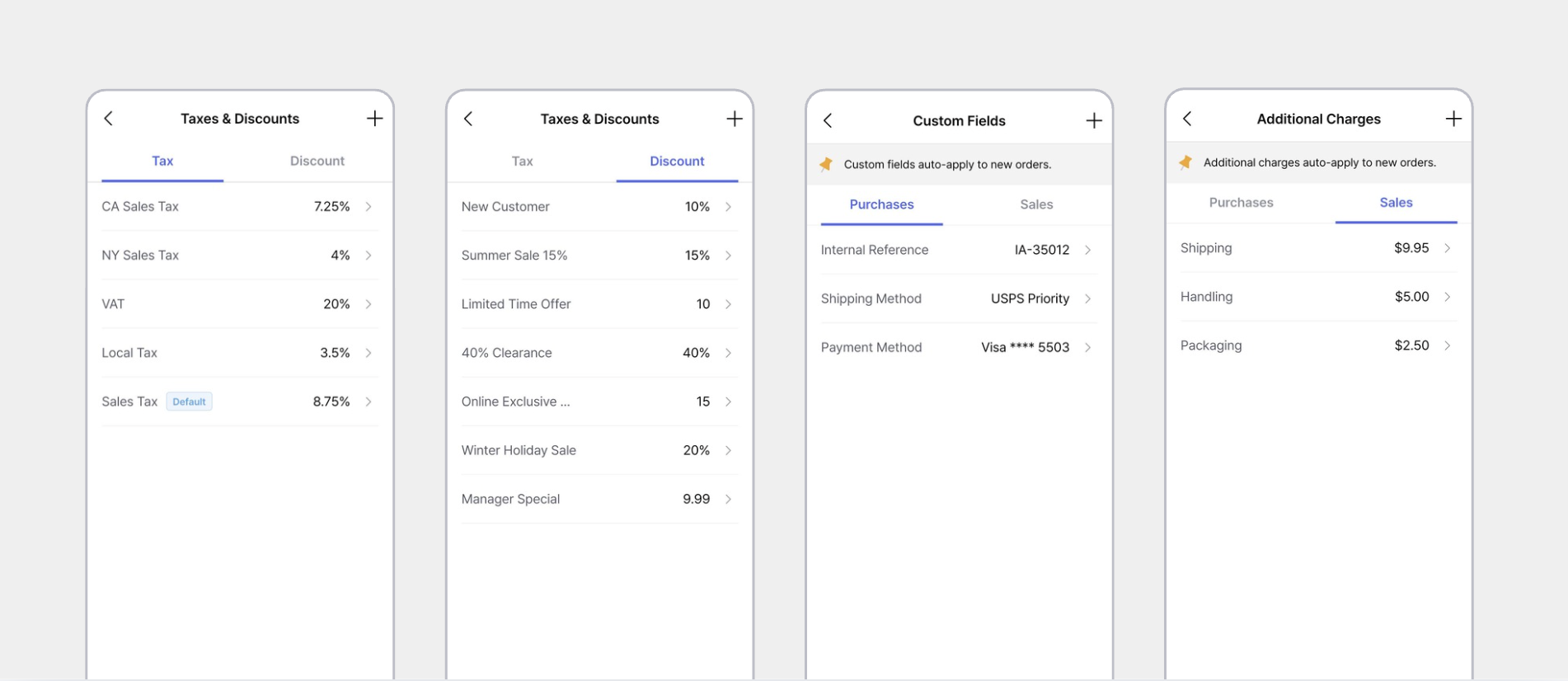Image resolution: width=1568 pixels, height=681 pixels.
Task: Tap the plus icon on Custom Fields header
Action: pyautogui.click(x=1094, y=120)
